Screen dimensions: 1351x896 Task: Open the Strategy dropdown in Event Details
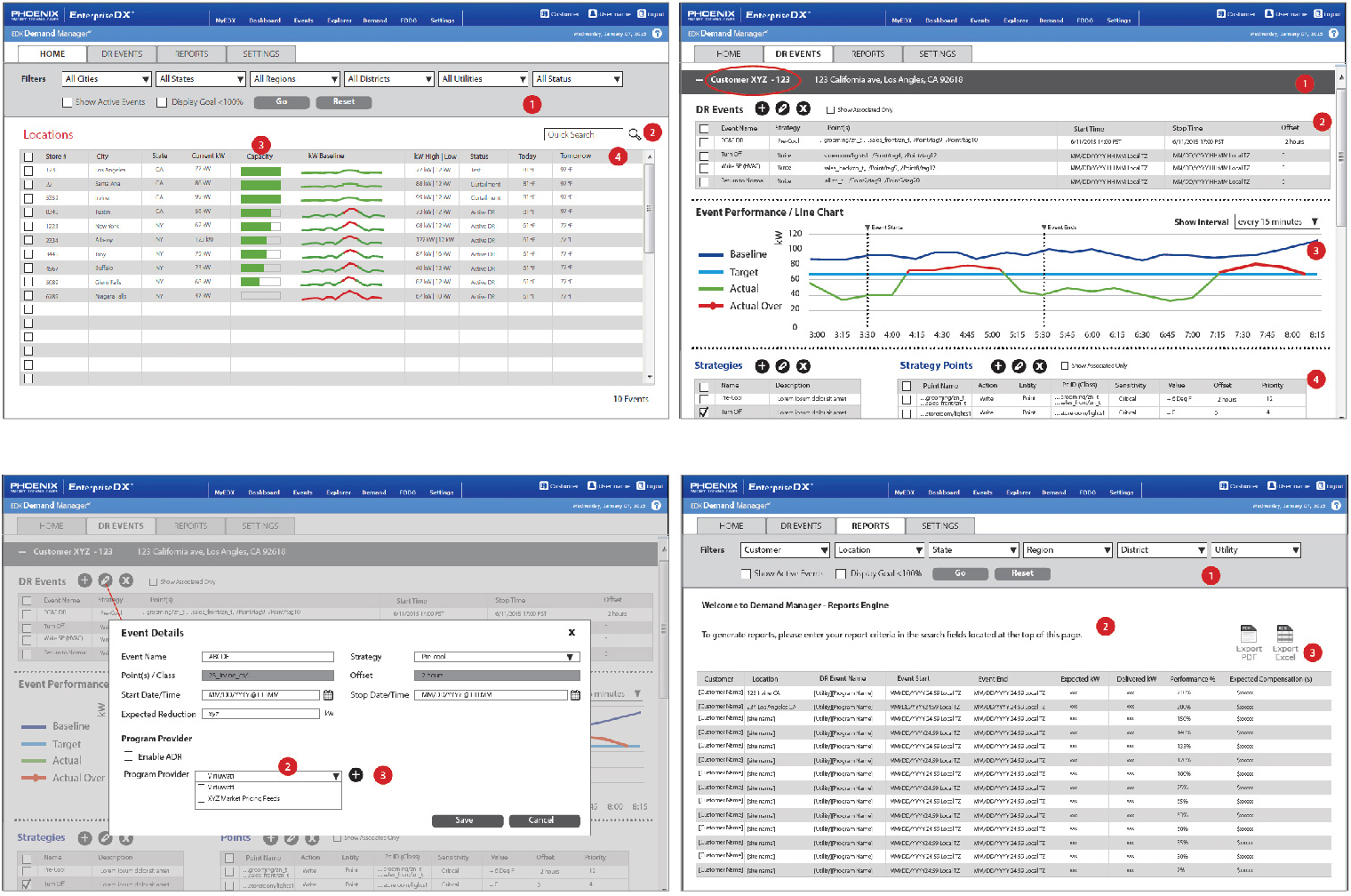(x=496, y=657)
